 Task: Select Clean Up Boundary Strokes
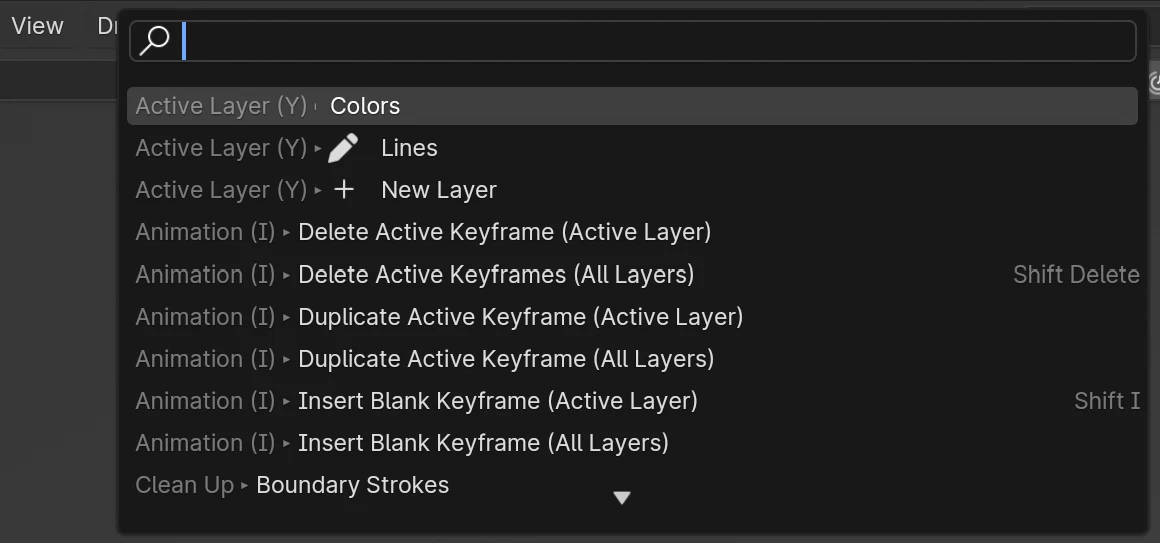click(352, 485)
